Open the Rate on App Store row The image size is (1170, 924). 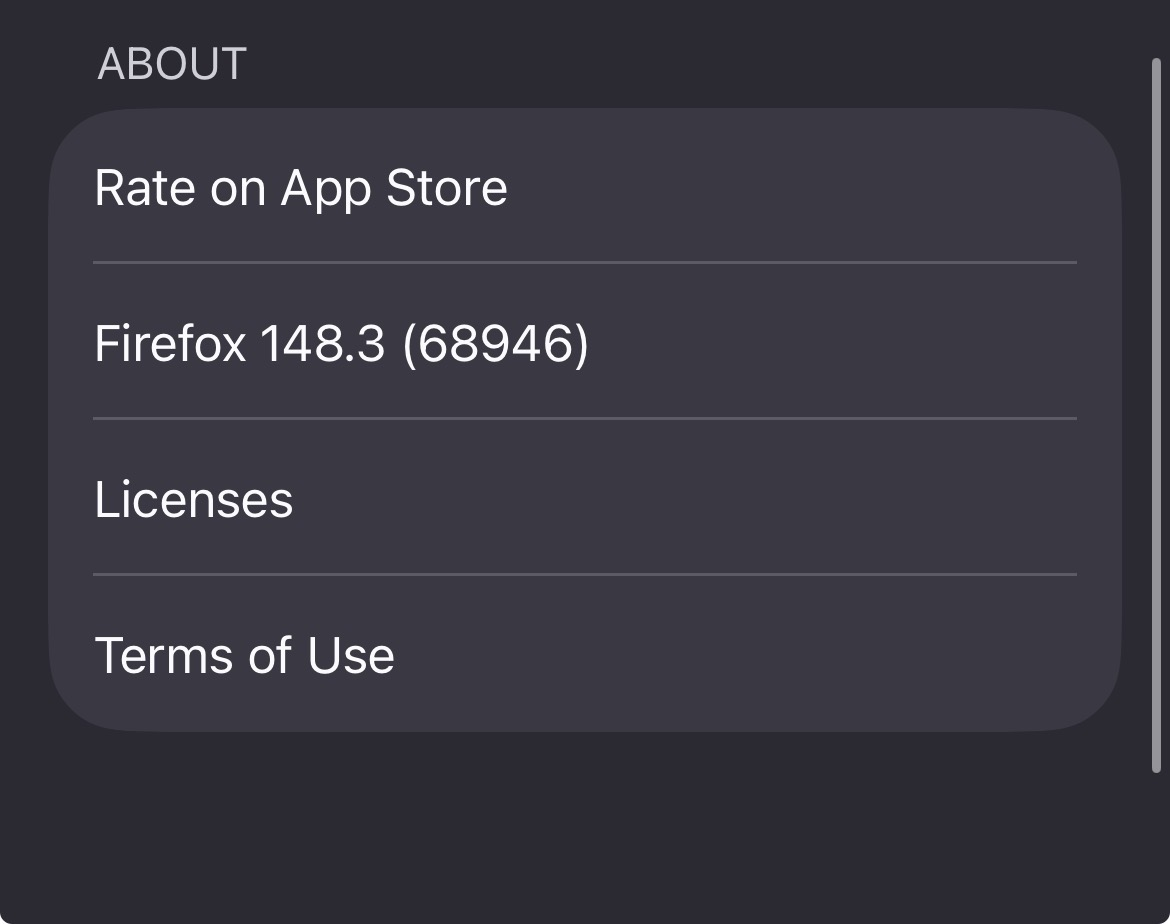(x=300, y=188)
